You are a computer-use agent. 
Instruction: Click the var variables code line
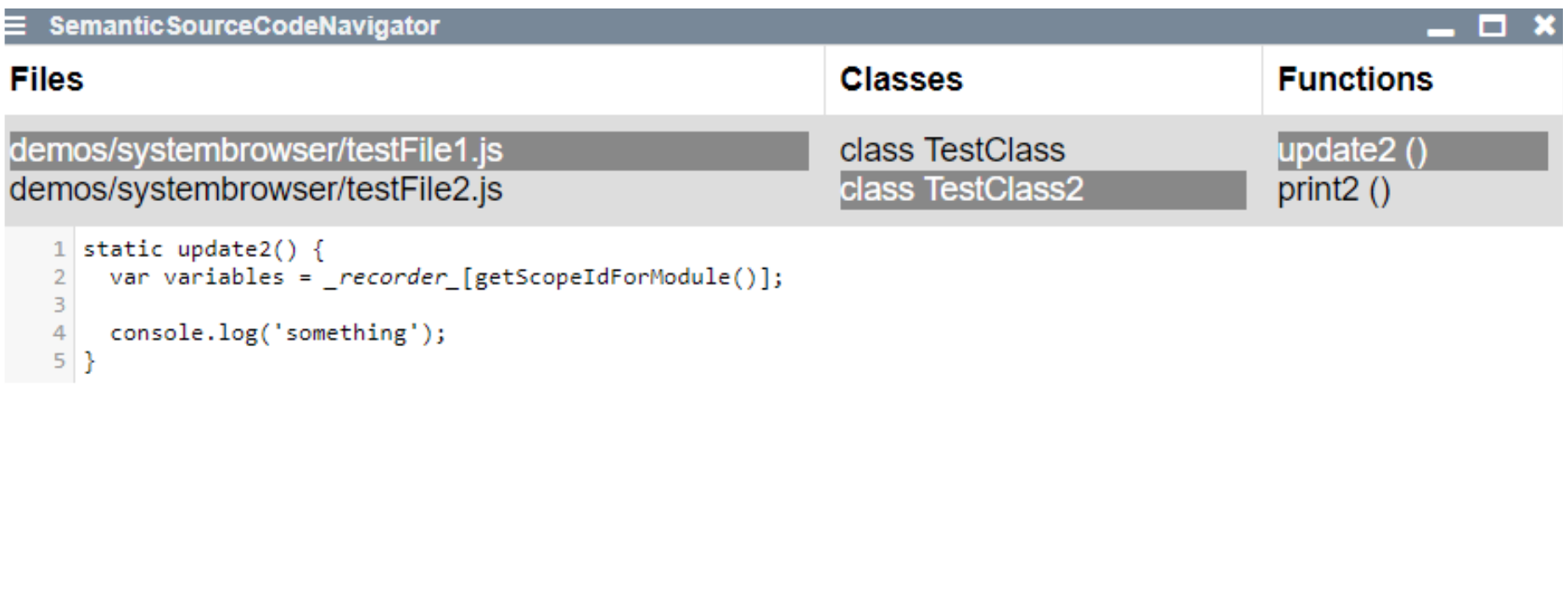coord(445,277)
